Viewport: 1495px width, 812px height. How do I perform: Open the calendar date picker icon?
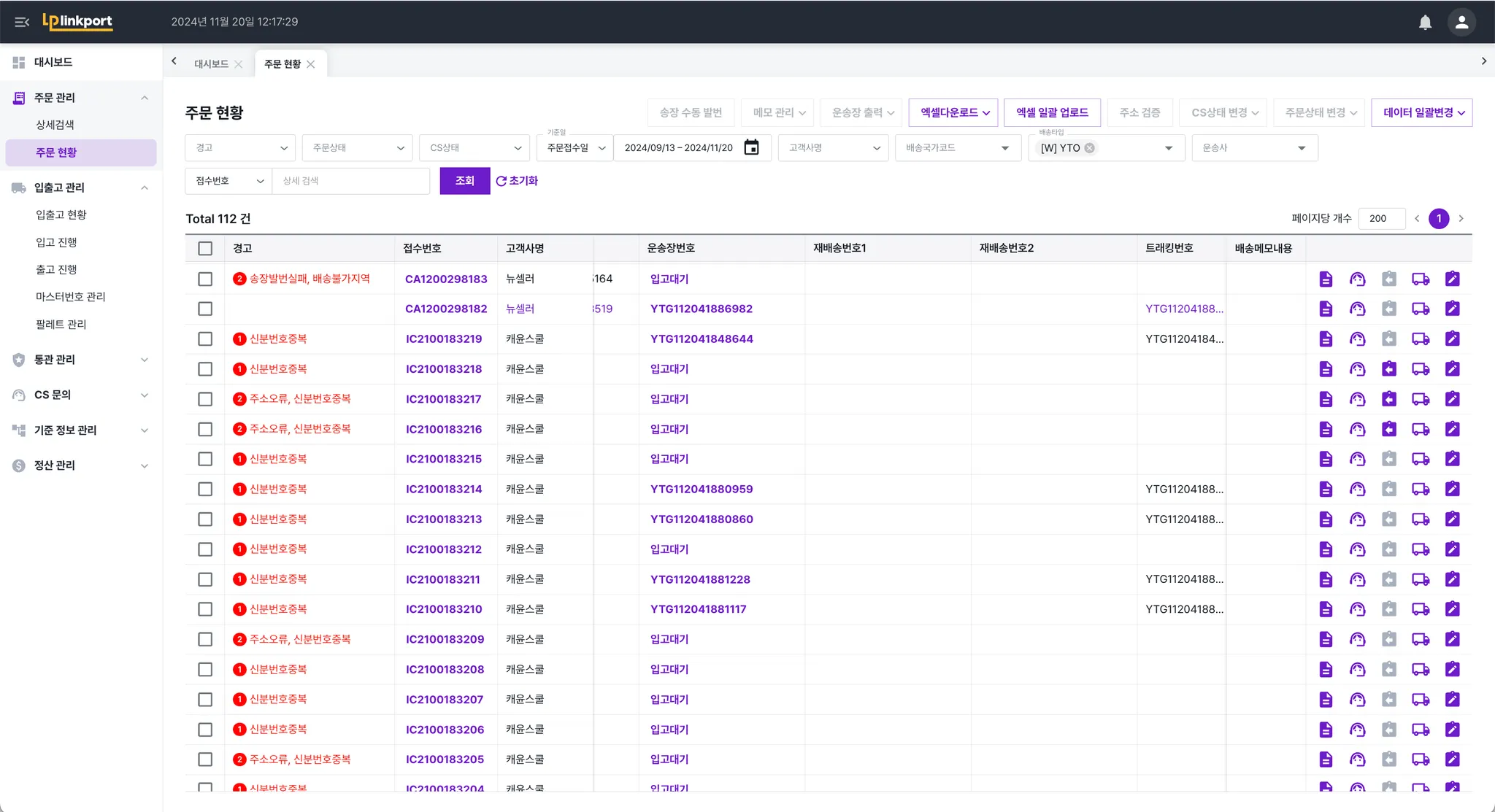[x=751, y=147]
